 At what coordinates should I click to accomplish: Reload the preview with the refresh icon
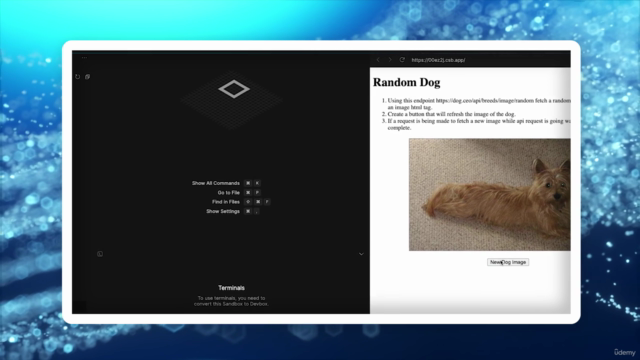(402, 60)
